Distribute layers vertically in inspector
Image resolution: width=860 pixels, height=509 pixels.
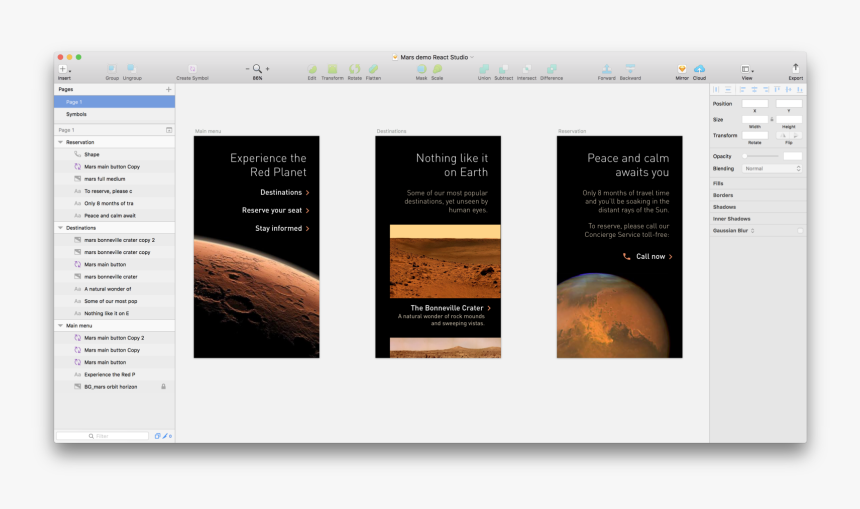pos(728,89)
